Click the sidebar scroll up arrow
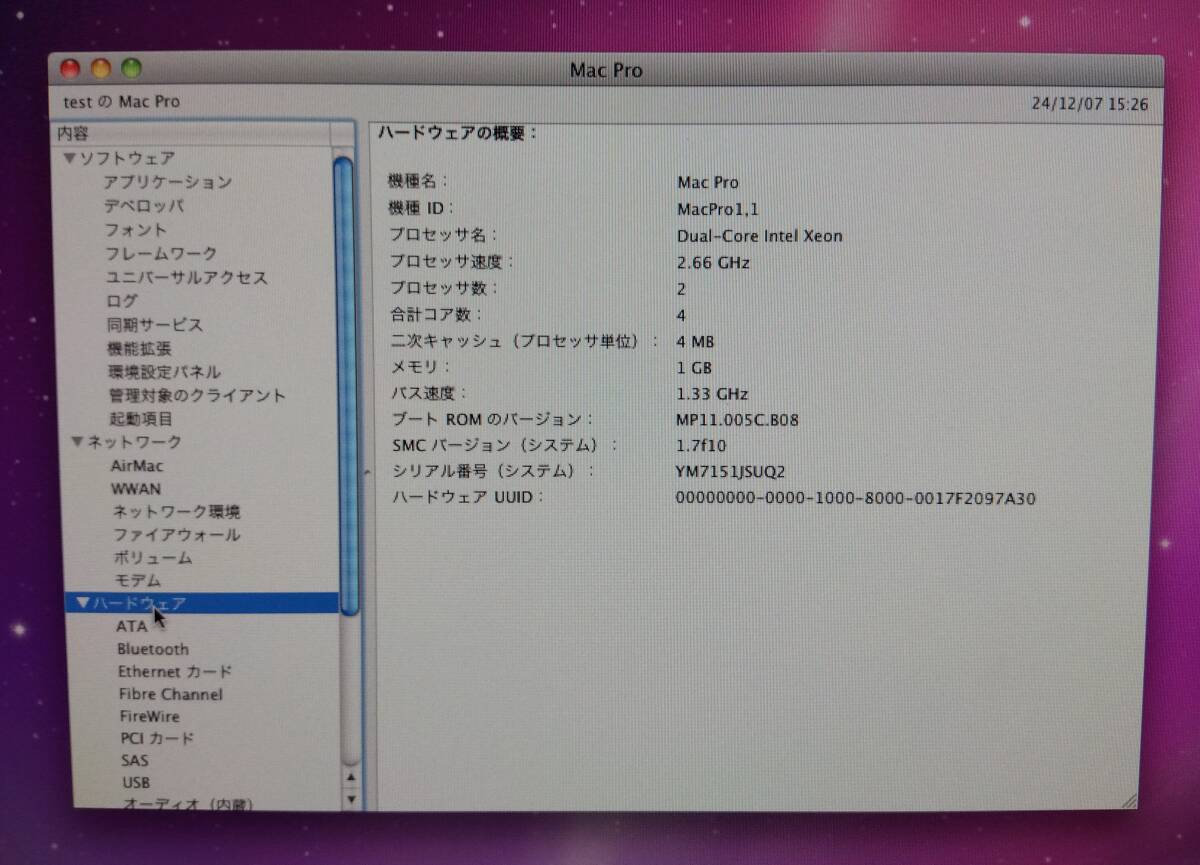The width and height of the screenshot is (1200, 865). tap(350, 776)
